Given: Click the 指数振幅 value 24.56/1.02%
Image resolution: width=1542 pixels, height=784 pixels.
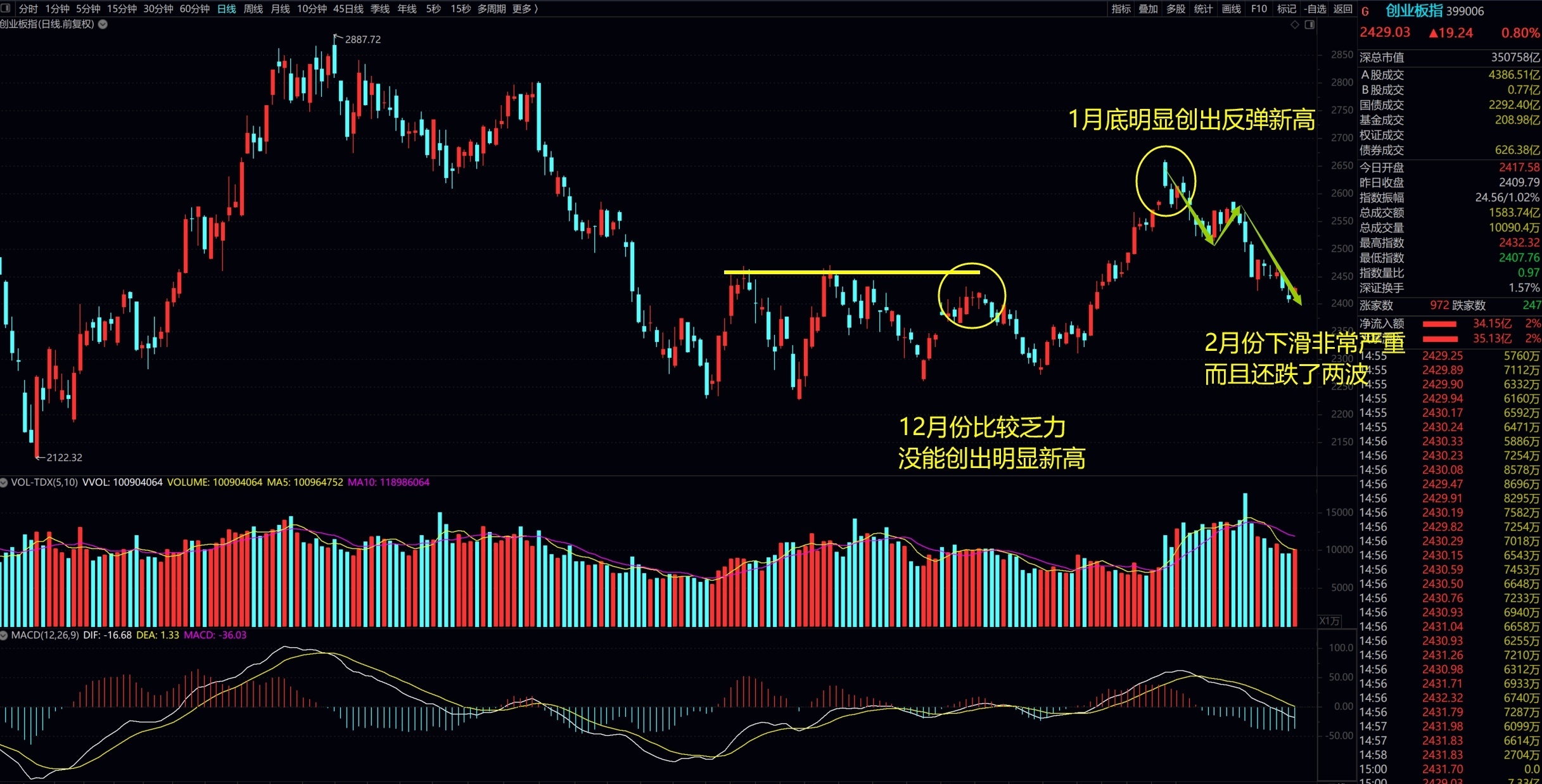Looking at the screenshot, I should point(1507,198).
